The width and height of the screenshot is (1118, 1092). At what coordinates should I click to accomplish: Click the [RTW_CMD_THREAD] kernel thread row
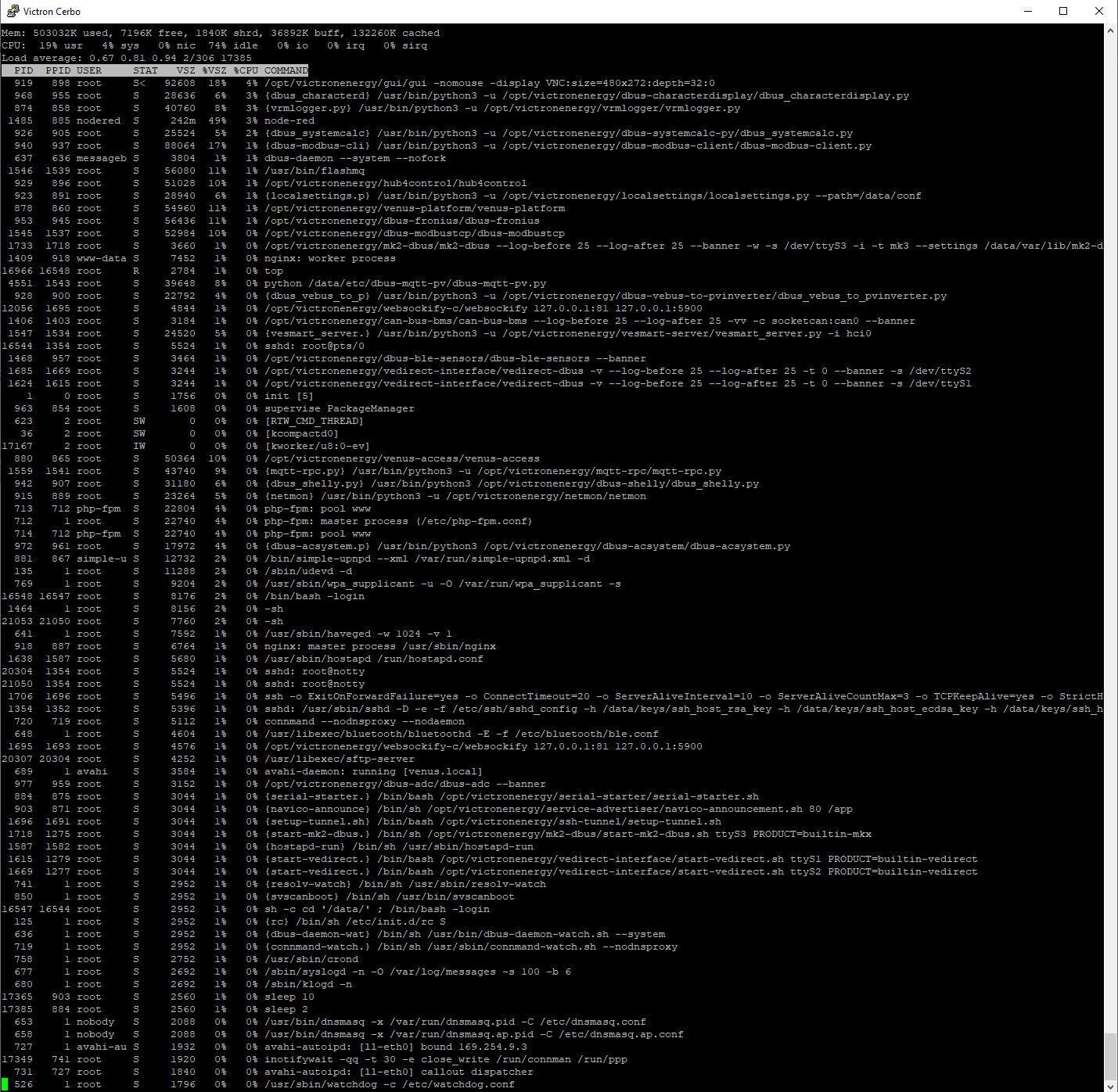(183, 421)
